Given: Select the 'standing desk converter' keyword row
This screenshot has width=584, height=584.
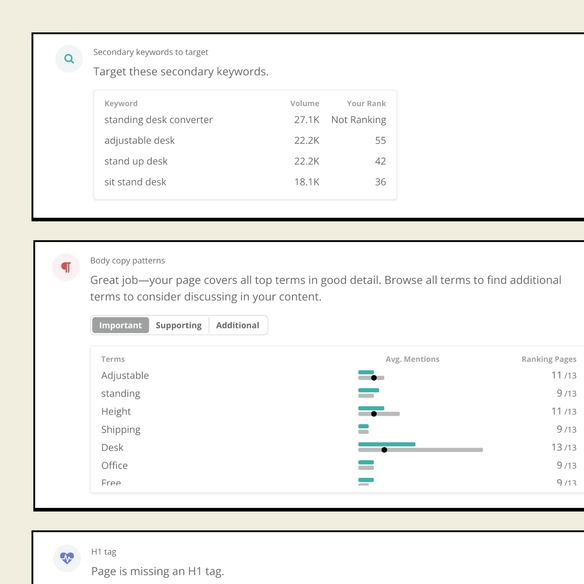Looking at the screenshot, I should click(245, 120).
